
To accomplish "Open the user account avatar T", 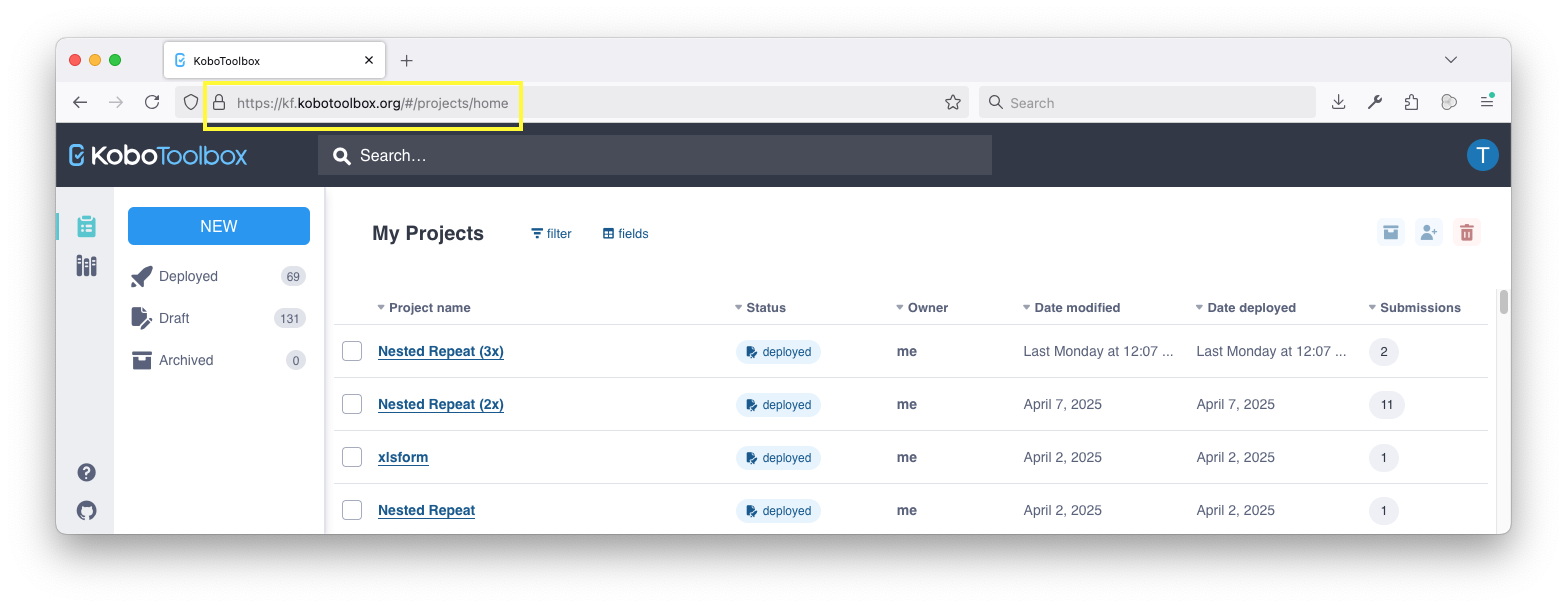I will (x=1482, y=155).
